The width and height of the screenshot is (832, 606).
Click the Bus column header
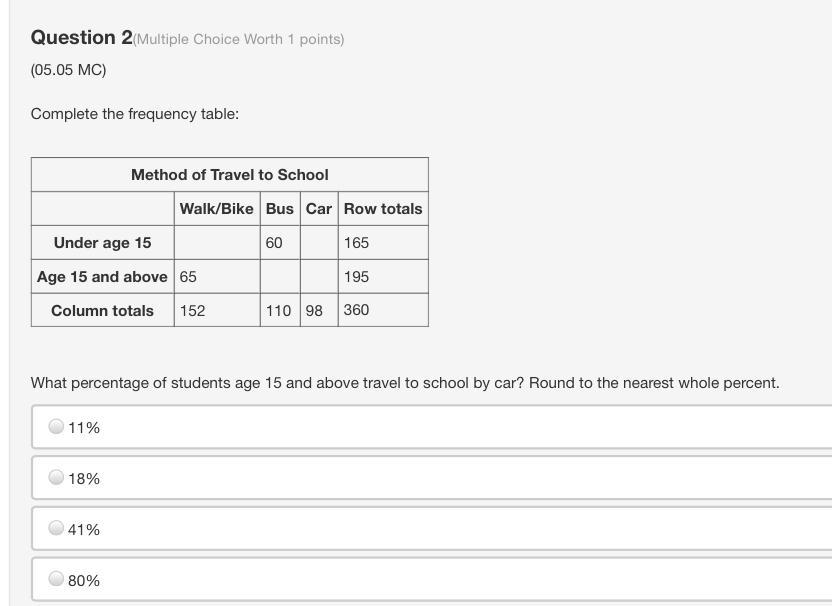[280, 209]
